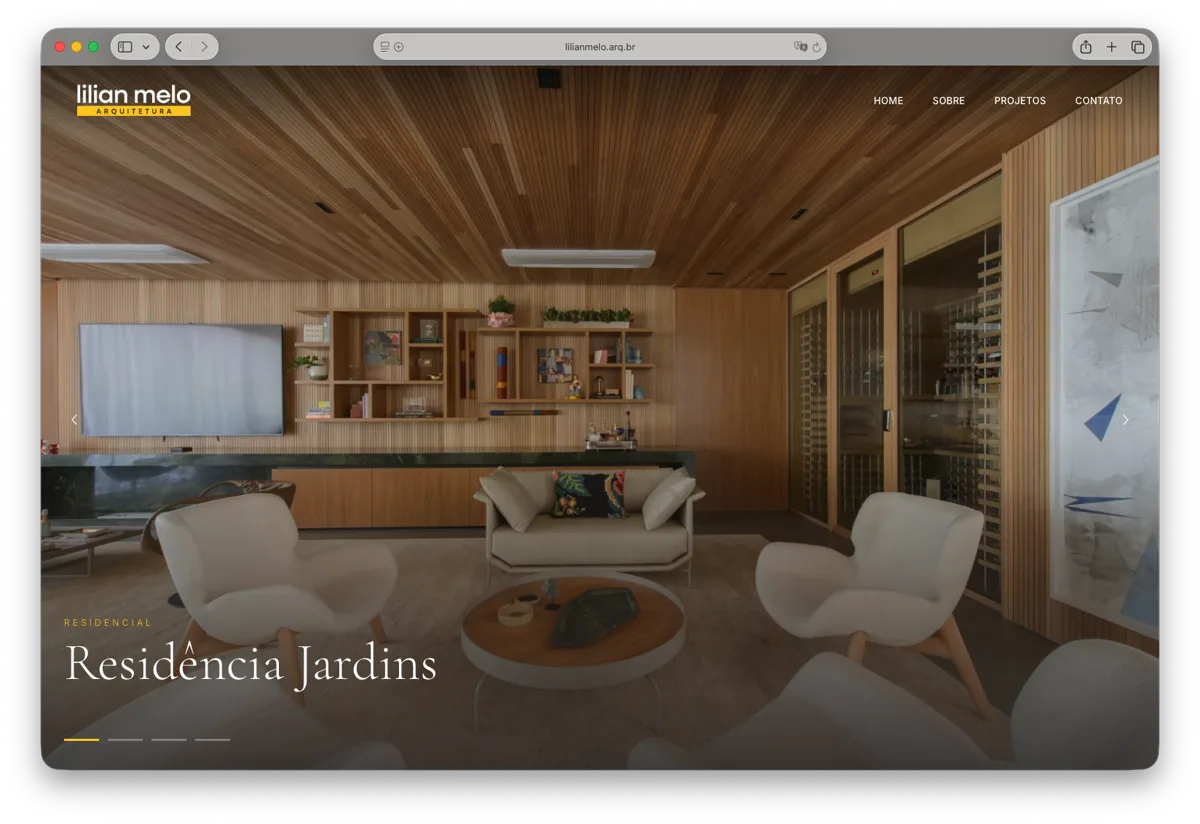Go forward with the Safari forward arrow
The width and height of the screenshot is (1200, 824).
[204, 47]
